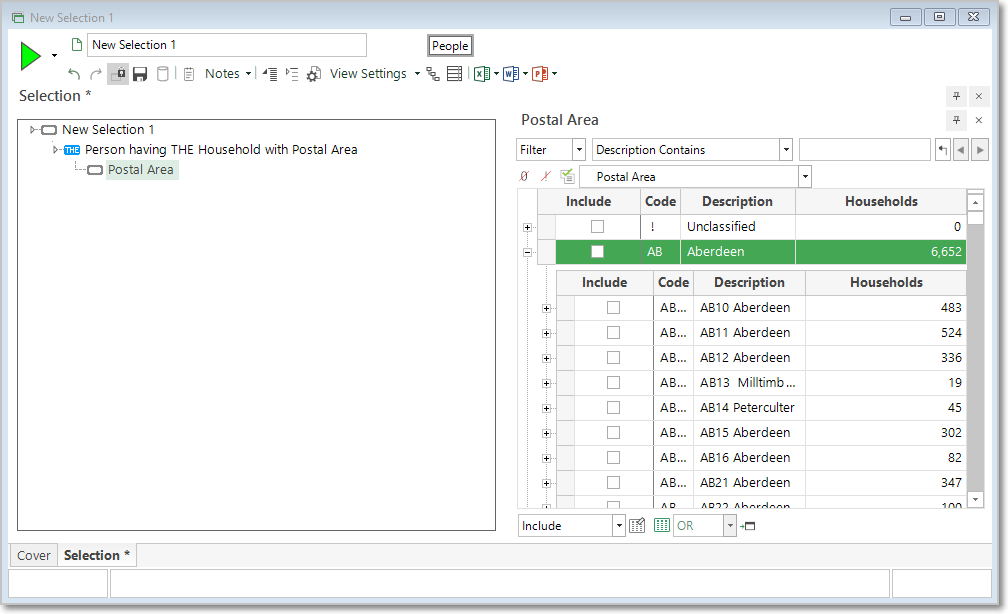Screen dimensions: 1008x614
Task: Expand the Unclassified row
Action: (527, 227)
